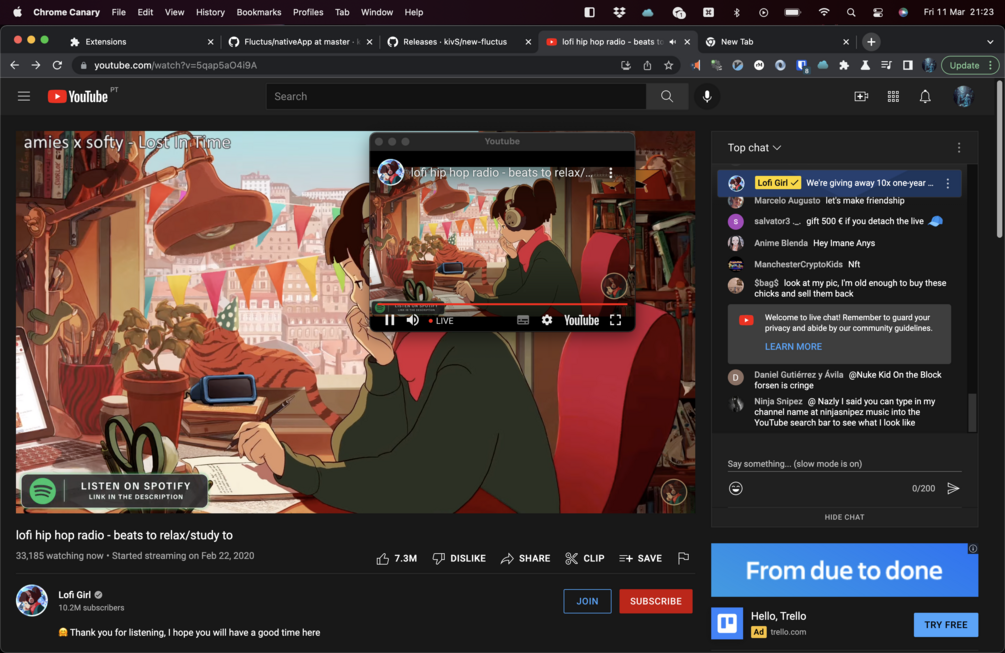The image size is (1005, 653).
Task: Mute volume in the Youtube mini window
Action: pyautogui.click(x=413, y=320)
